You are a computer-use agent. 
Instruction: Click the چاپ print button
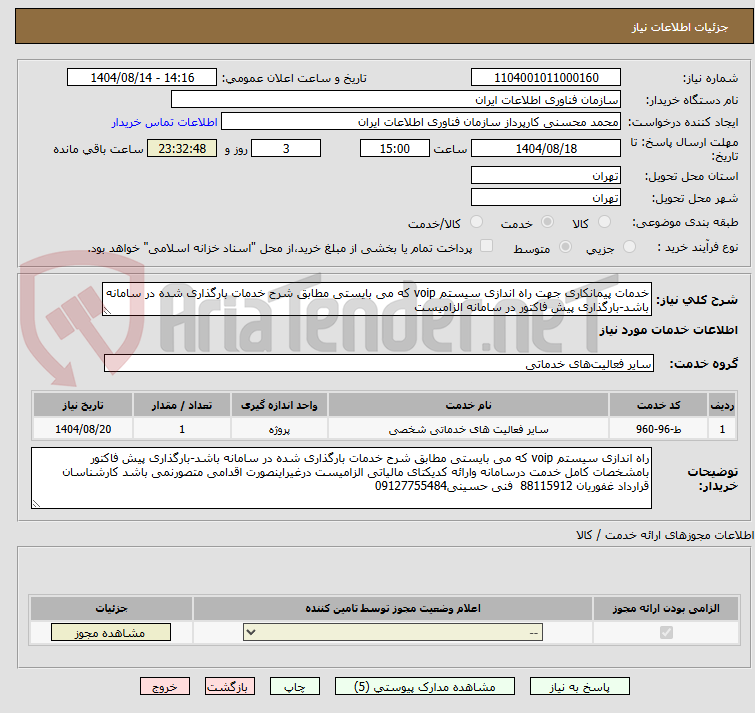pos(295,687)
